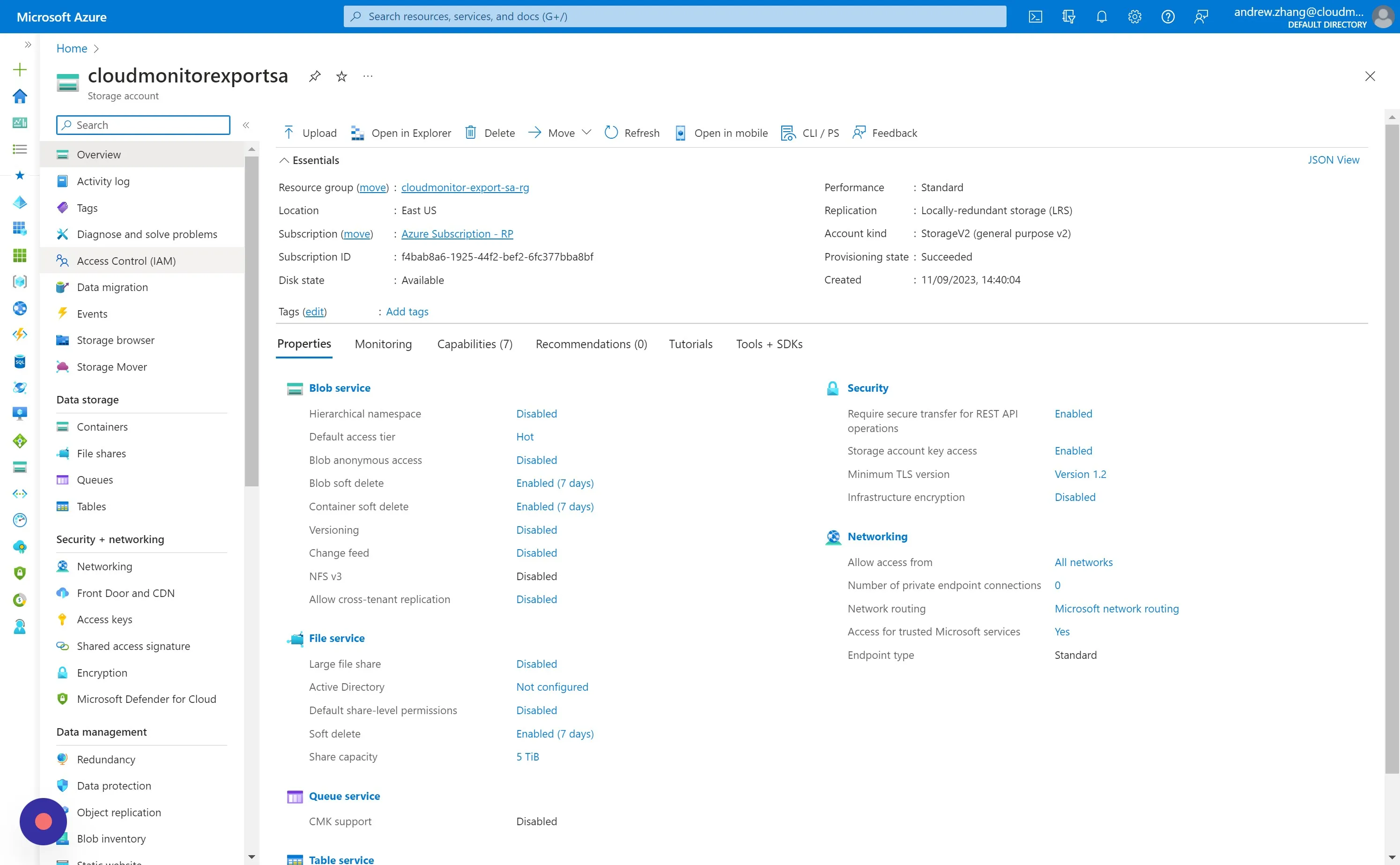Open Access keys menu item

(143, 619)
